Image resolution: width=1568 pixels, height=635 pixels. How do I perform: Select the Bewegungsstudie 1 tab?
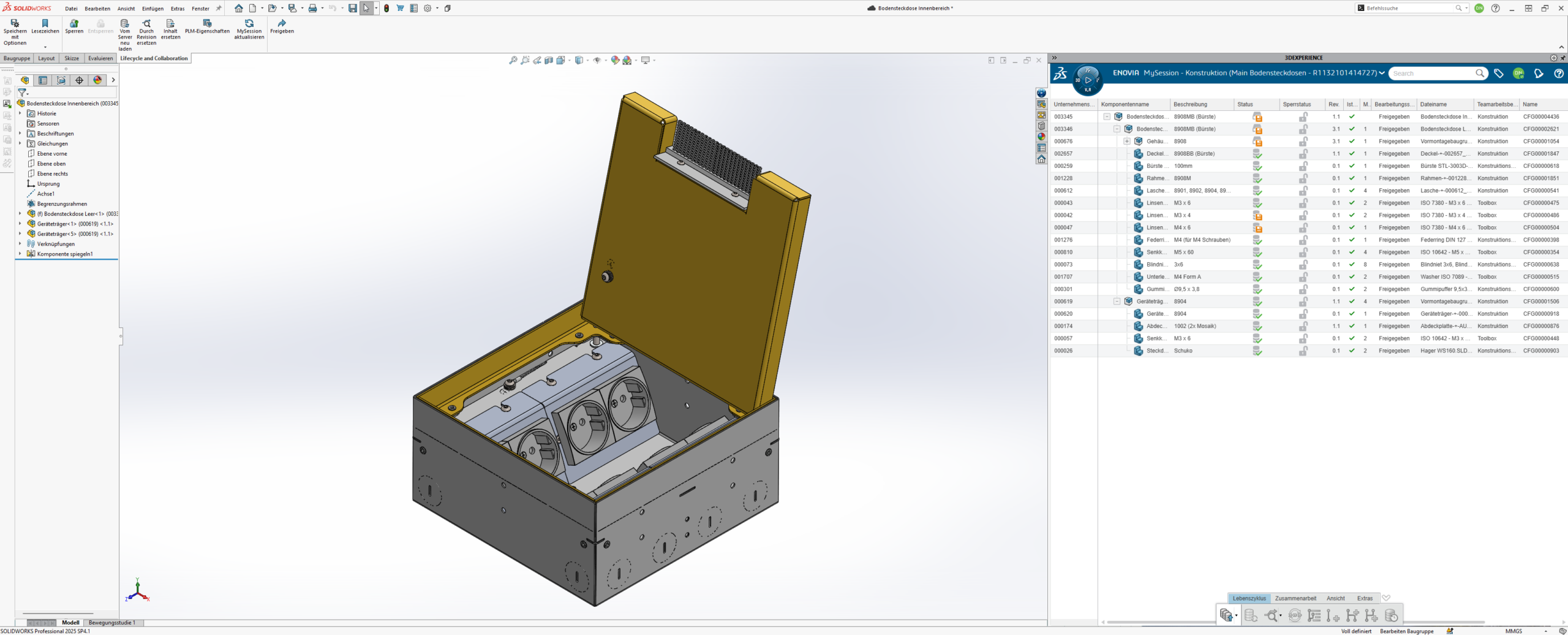tap(112, 623)
